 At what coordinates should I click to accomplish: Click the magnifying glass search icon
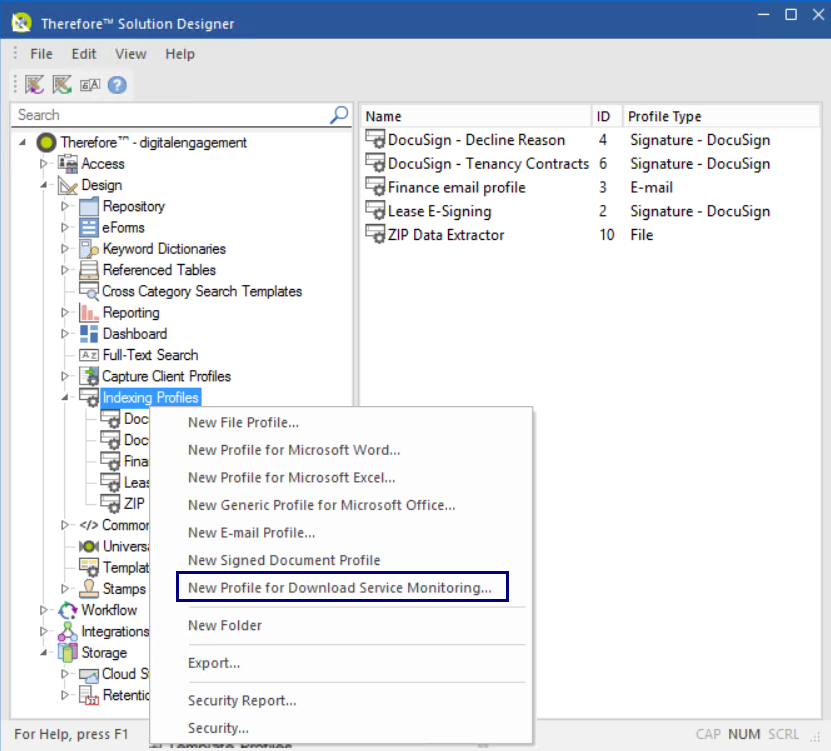(x=339, y=114)
